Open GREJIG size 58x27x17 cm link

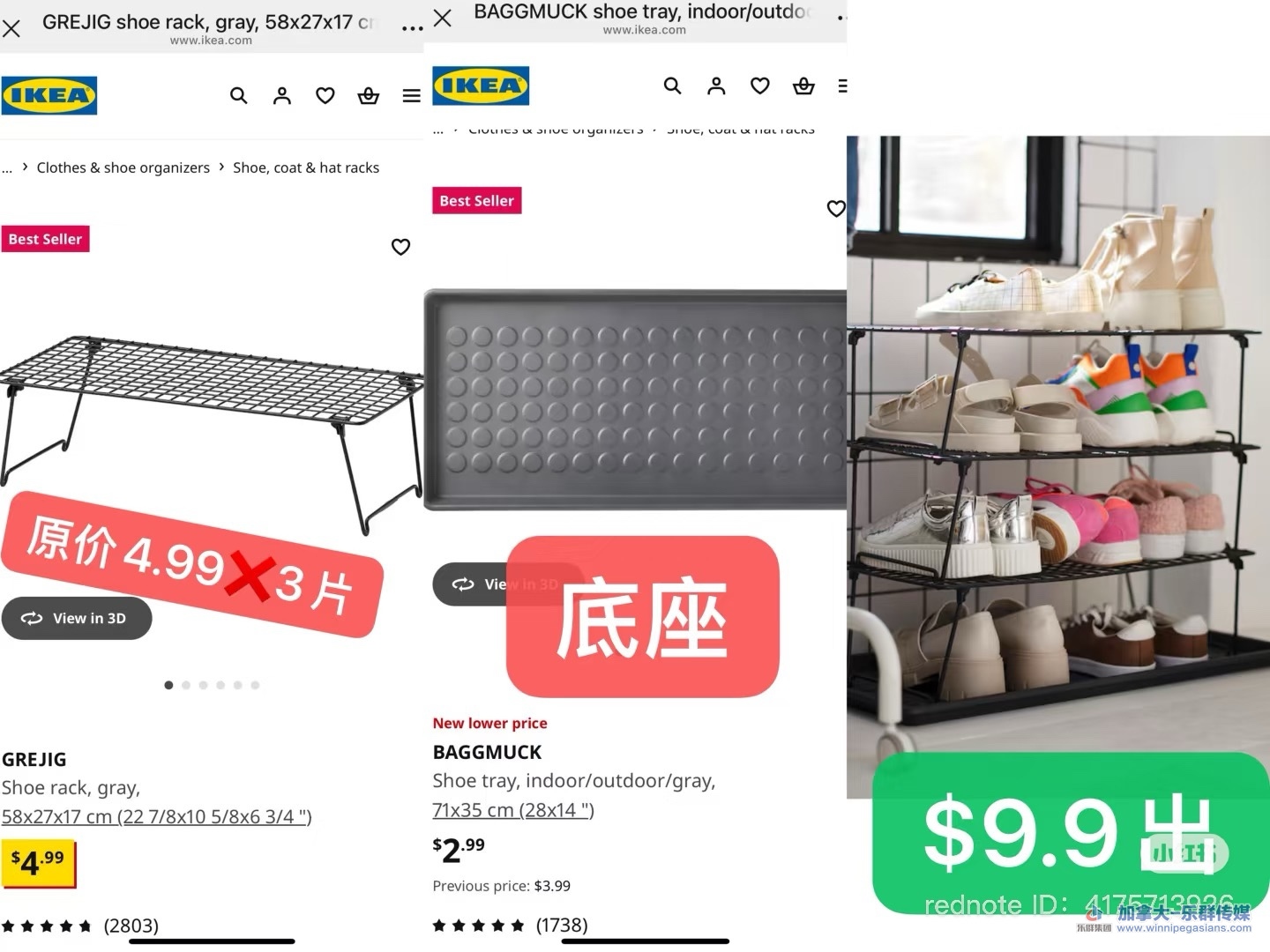[x=157, y=816]
